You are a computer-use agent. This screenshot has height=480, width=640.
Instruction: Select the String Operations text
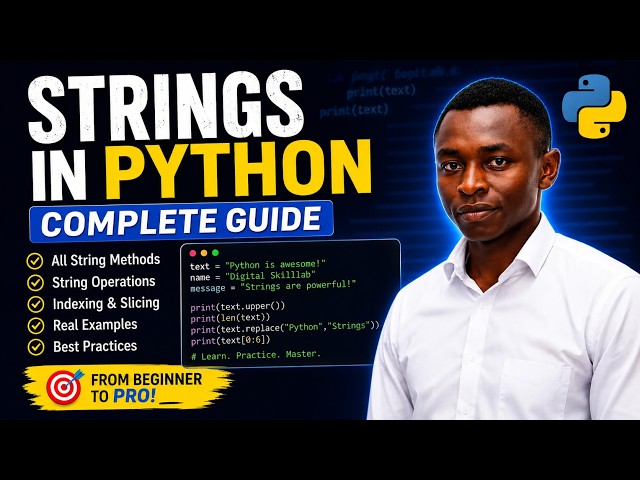click(x=104, y=282)
